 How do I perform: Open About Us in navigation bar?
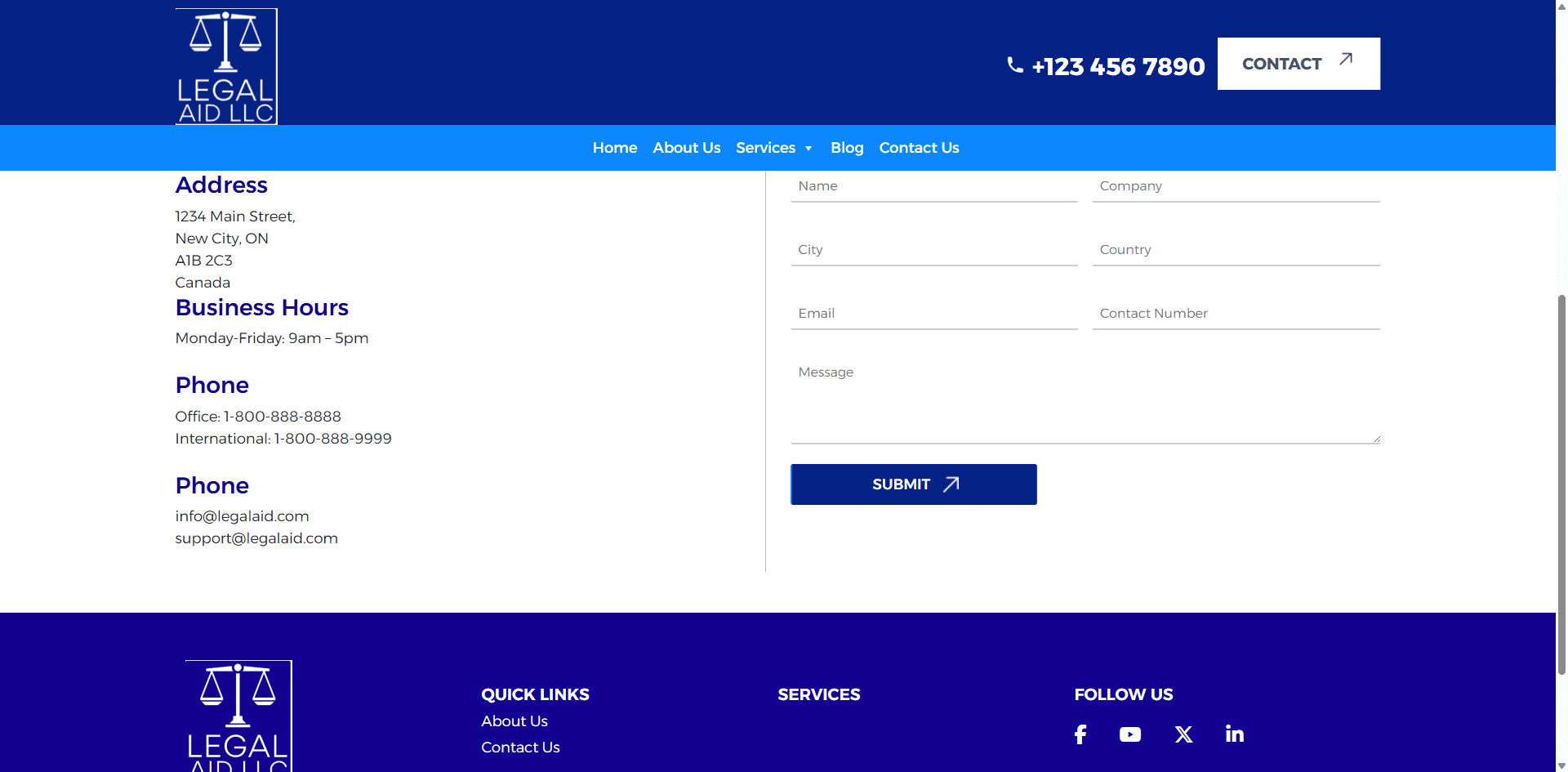click(x=686, y=148)
